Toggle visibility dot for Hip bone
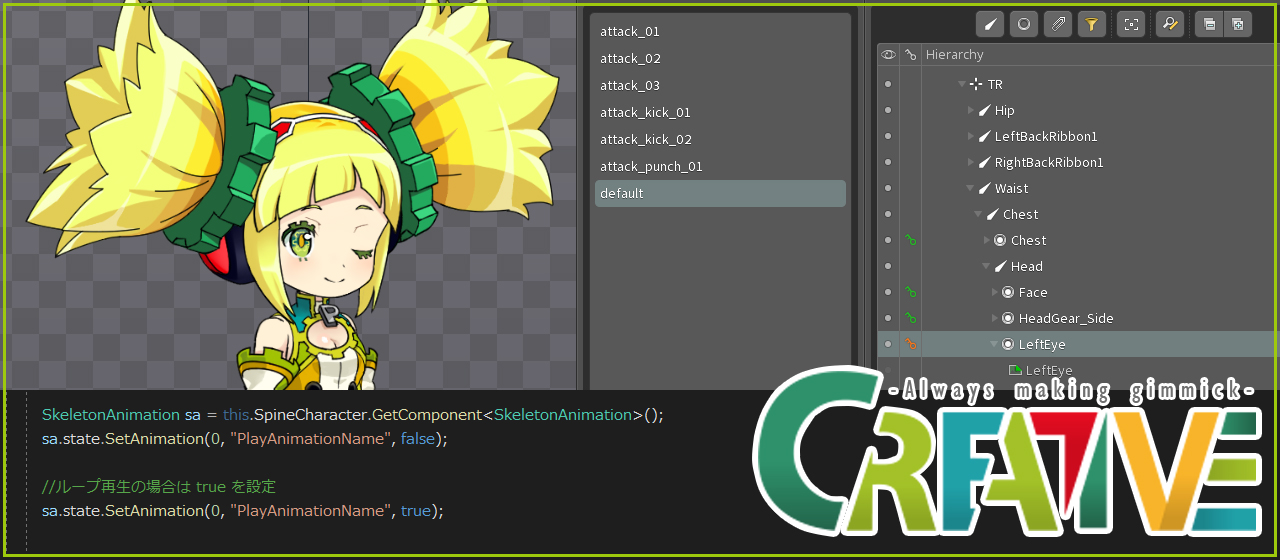 888,111
